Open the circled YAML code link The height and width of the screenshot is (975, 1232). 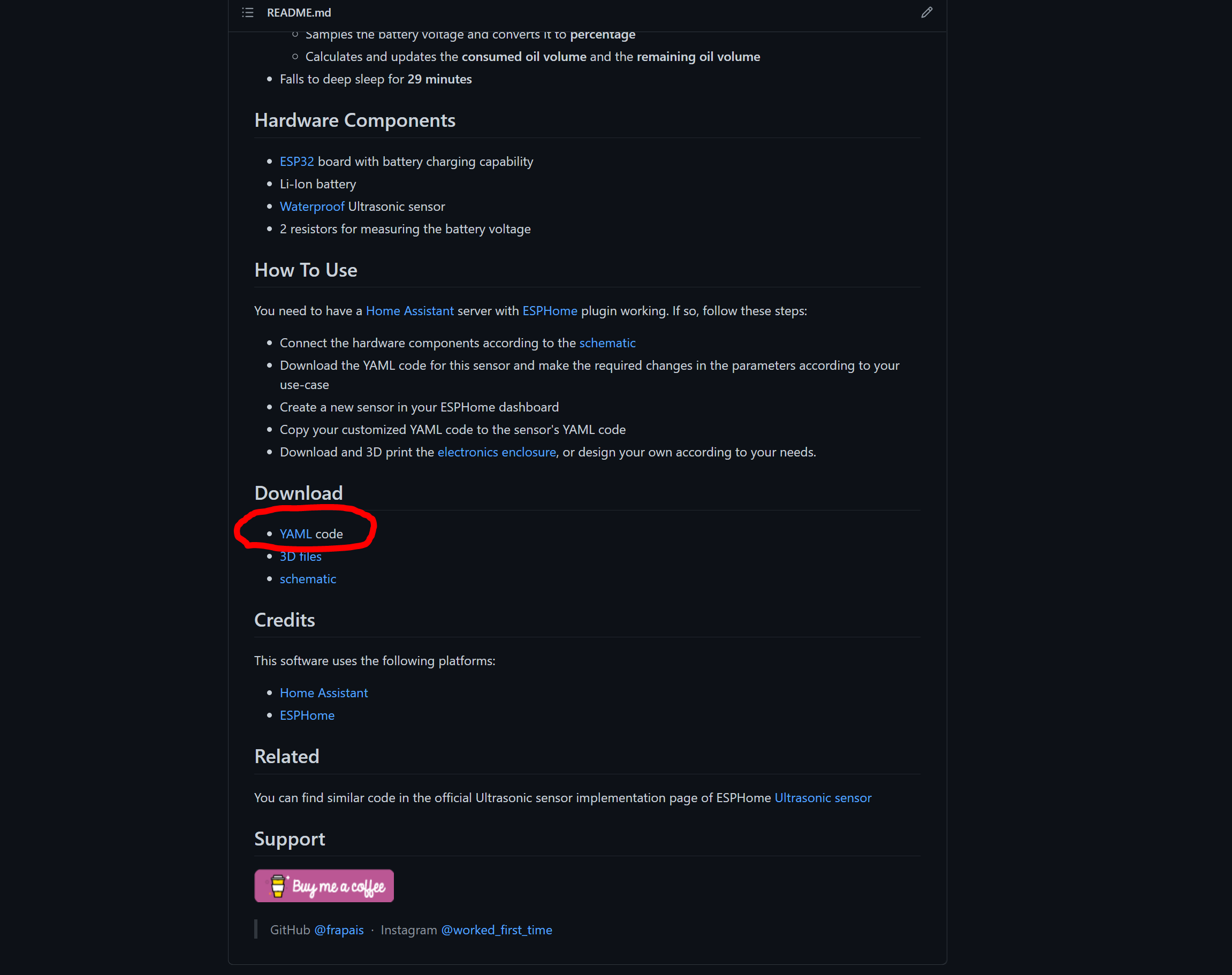click(x=296, y=533)
